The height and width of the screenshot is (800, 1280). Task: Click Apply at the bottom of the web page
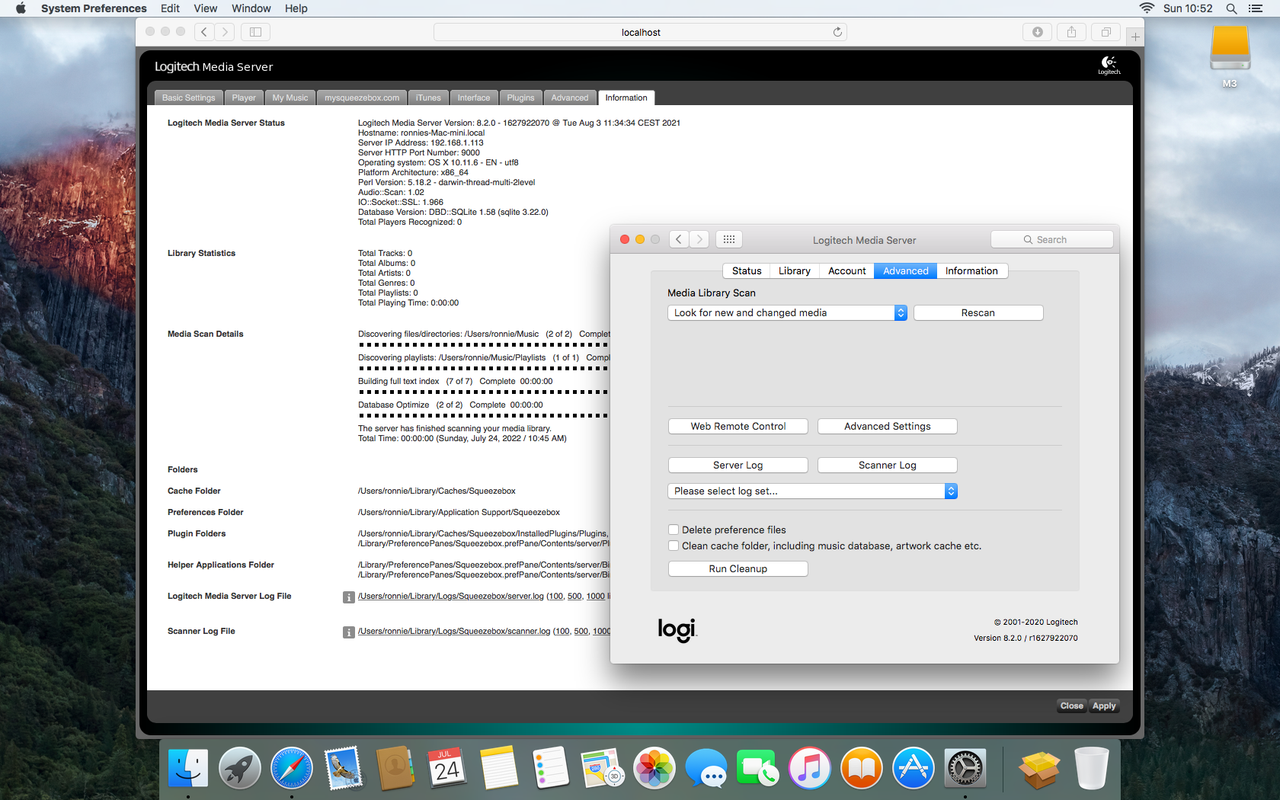[x=1103, y=705]
